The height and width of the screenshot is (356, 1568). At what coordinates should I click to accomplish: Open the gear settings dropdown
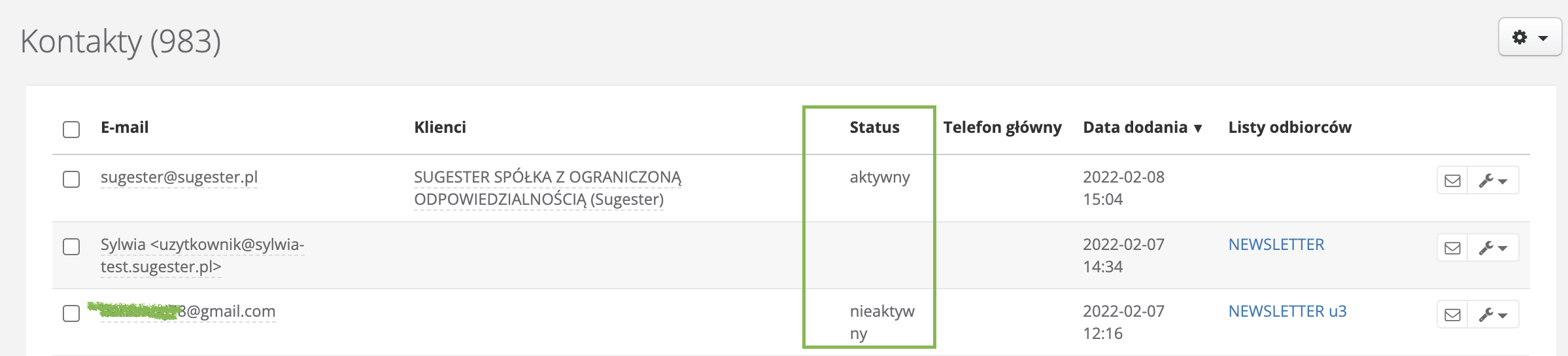click(x=1529, y=37)
